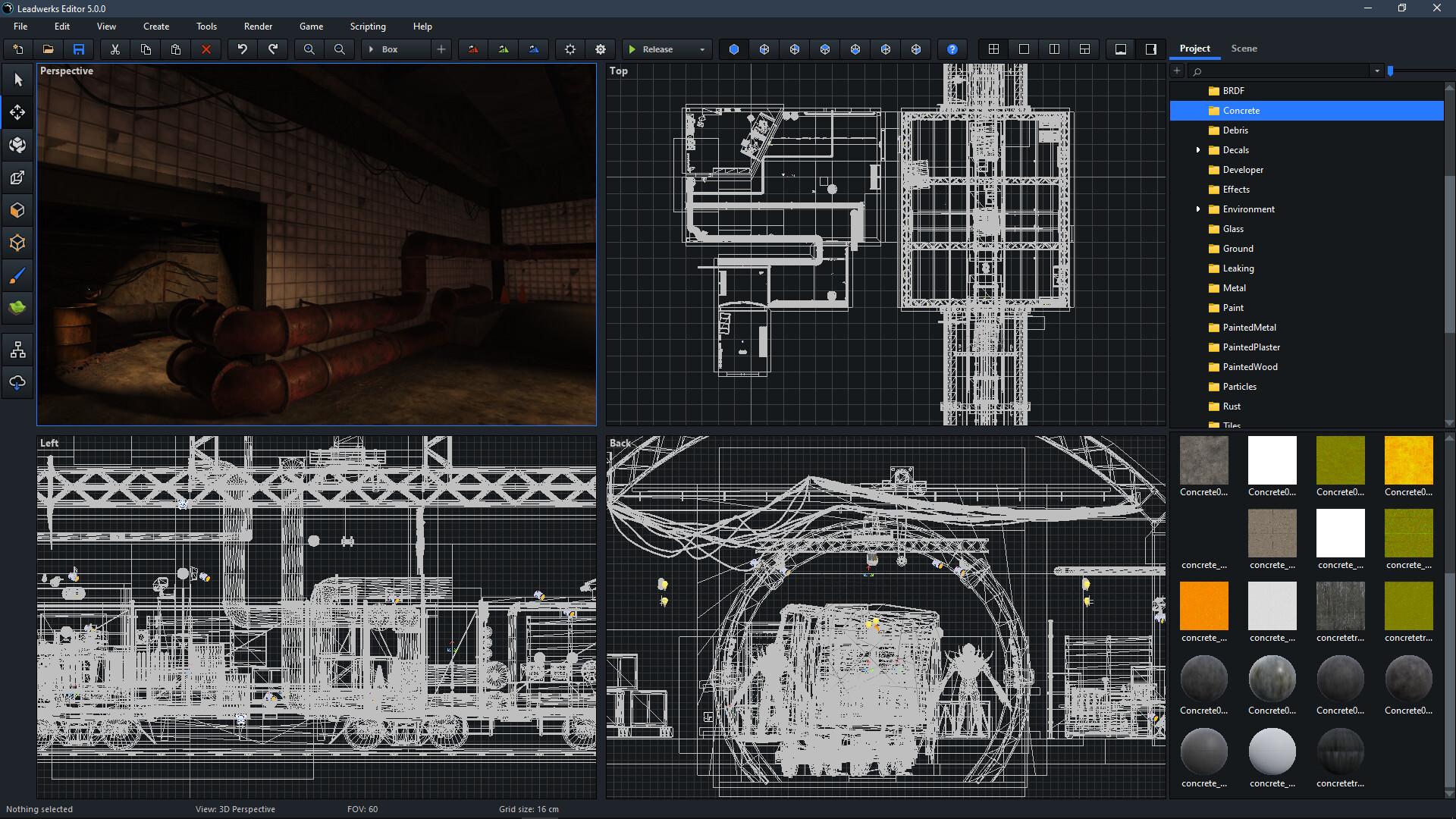The height and width of the screenshot is (819, 1456).
Task: Open the Scripting menu
Action: click(x=367, y=26)
